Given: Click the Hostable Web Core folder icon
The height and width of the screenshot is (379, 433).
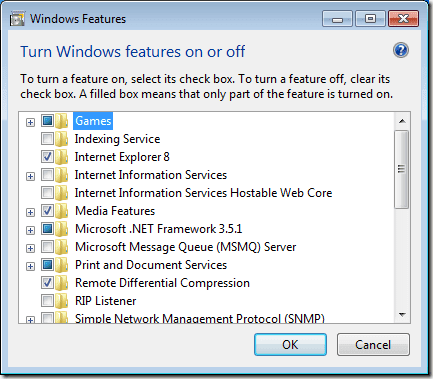Looking at the screenshot, I should [62, 193].
